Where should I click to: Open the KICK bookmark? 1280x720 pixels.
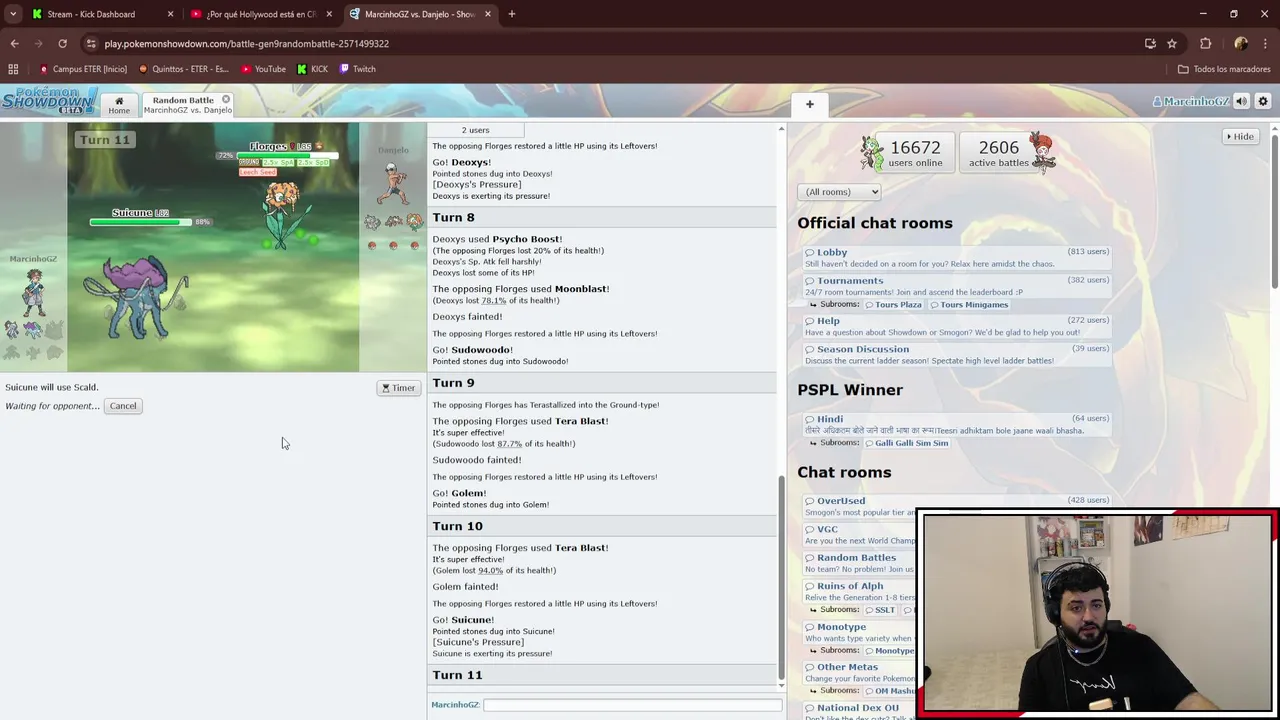[313, 69]
